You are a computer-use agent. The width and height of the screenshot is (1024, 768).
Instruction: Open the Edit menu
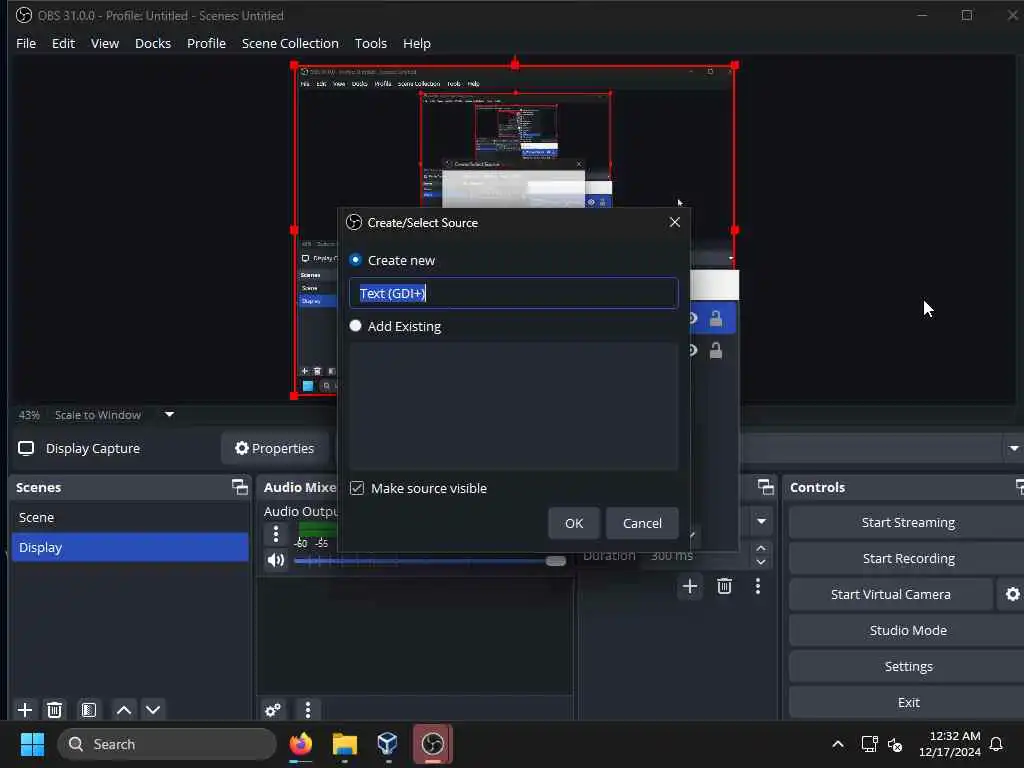click(63, 43)
